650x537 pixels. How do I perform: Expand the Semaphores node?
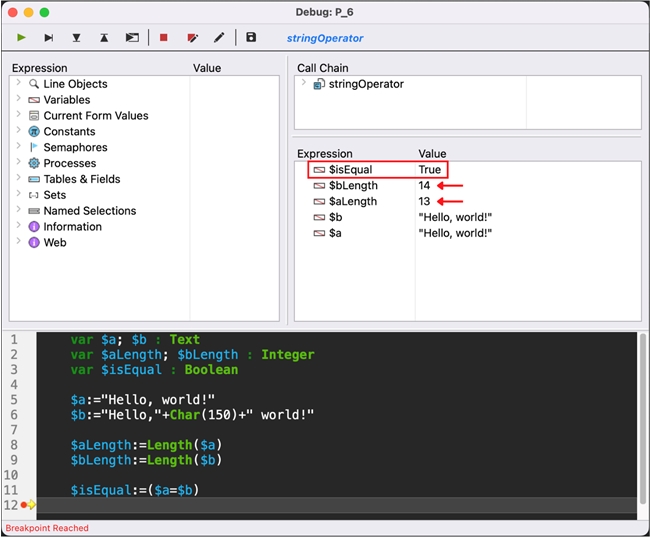(x=19, y=147)
